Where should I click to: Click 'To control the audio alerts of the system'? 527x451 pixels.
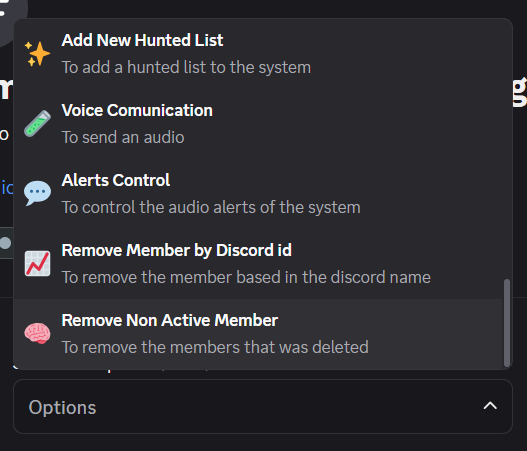[x=211, y=207]
